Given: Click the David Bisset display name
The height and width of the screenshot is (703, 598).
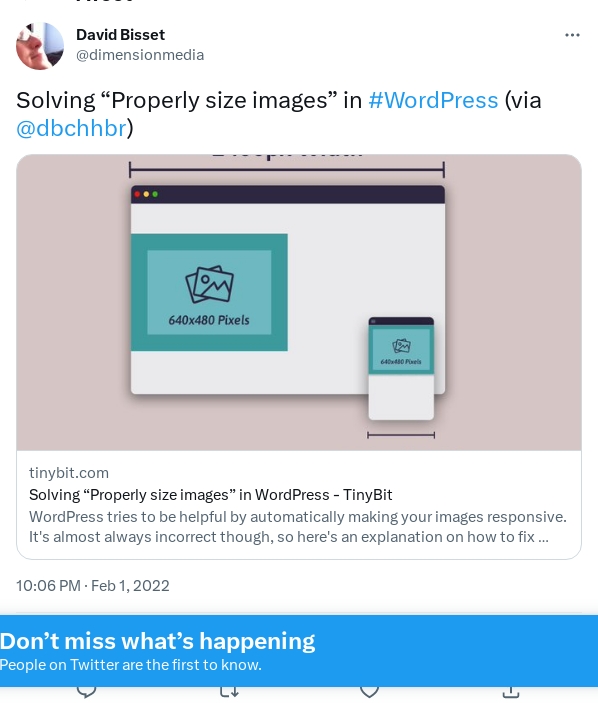Looking at the screenshot, I should coord(120,35).
